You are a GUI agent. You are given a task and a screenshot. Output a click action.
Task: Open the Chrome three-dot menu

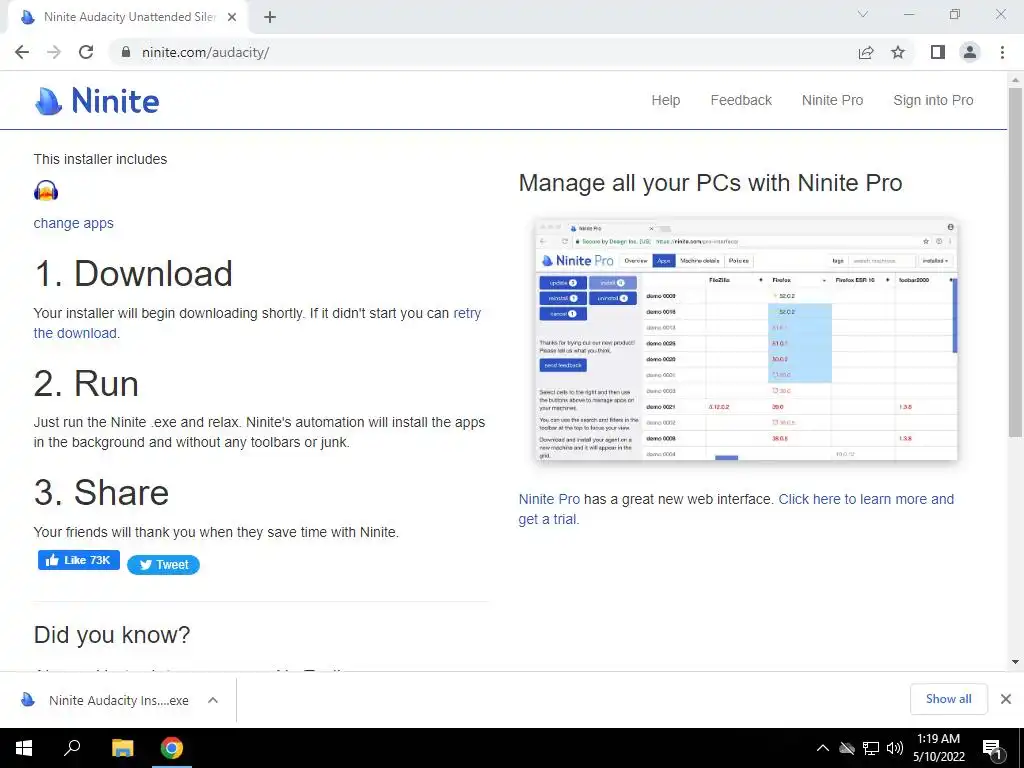pyautogui.click(x=1002, y=52)
